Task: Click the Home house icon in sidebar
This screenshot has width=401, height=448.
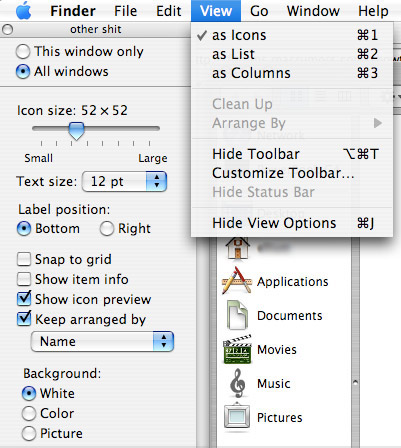Action: pos(237,249)
